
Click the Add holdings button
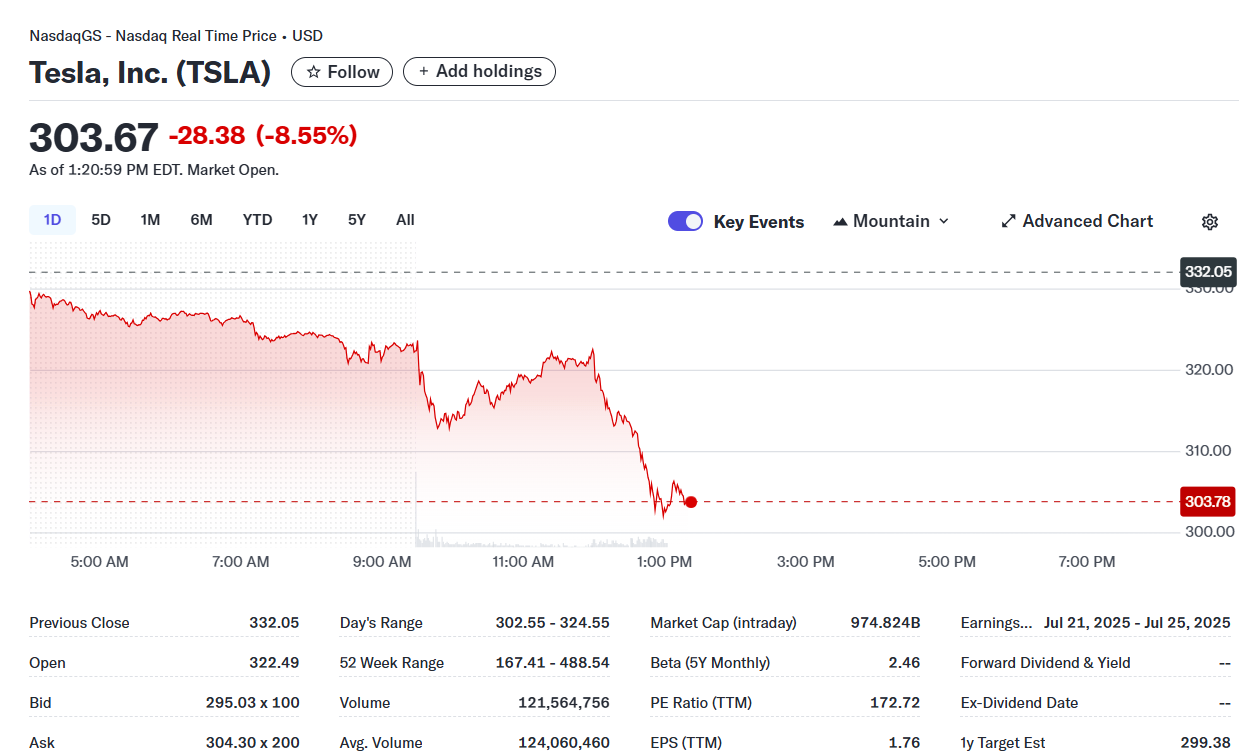point(479,72)
